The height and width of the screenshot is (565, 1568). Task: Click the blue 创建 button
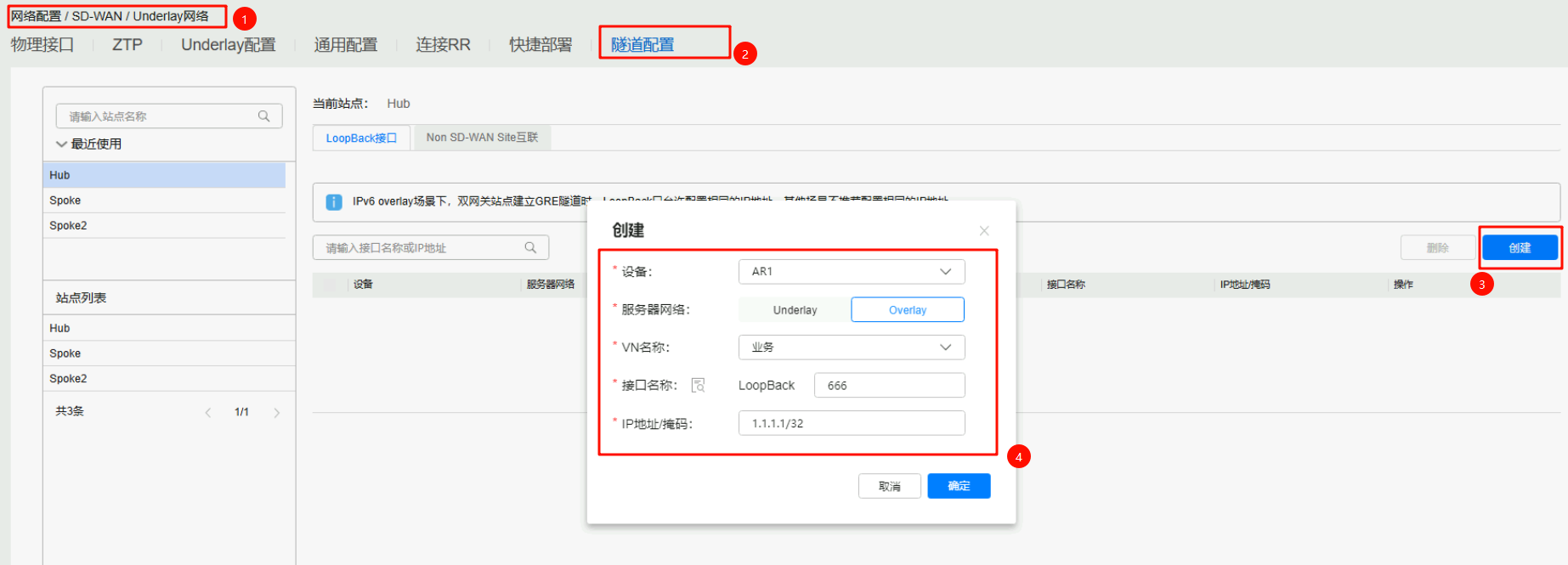1520,248
